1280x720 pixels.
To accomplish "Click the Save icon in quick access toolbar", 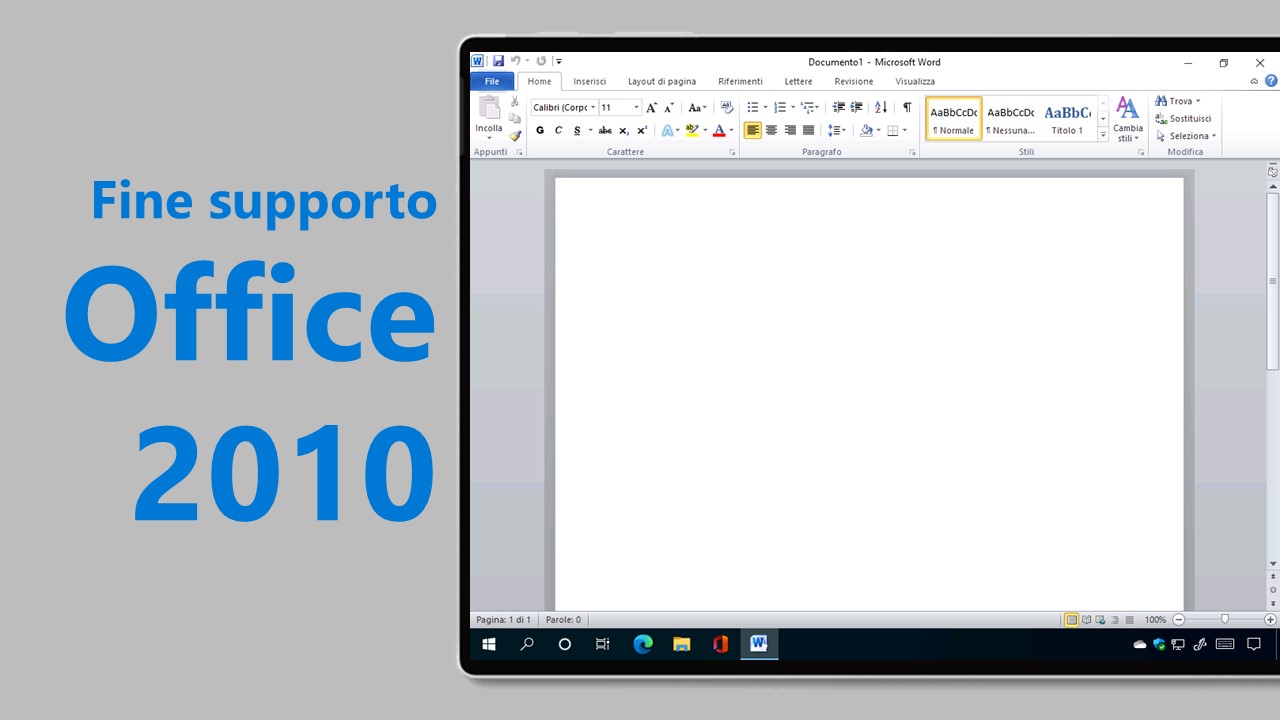I will pos(498,61).
